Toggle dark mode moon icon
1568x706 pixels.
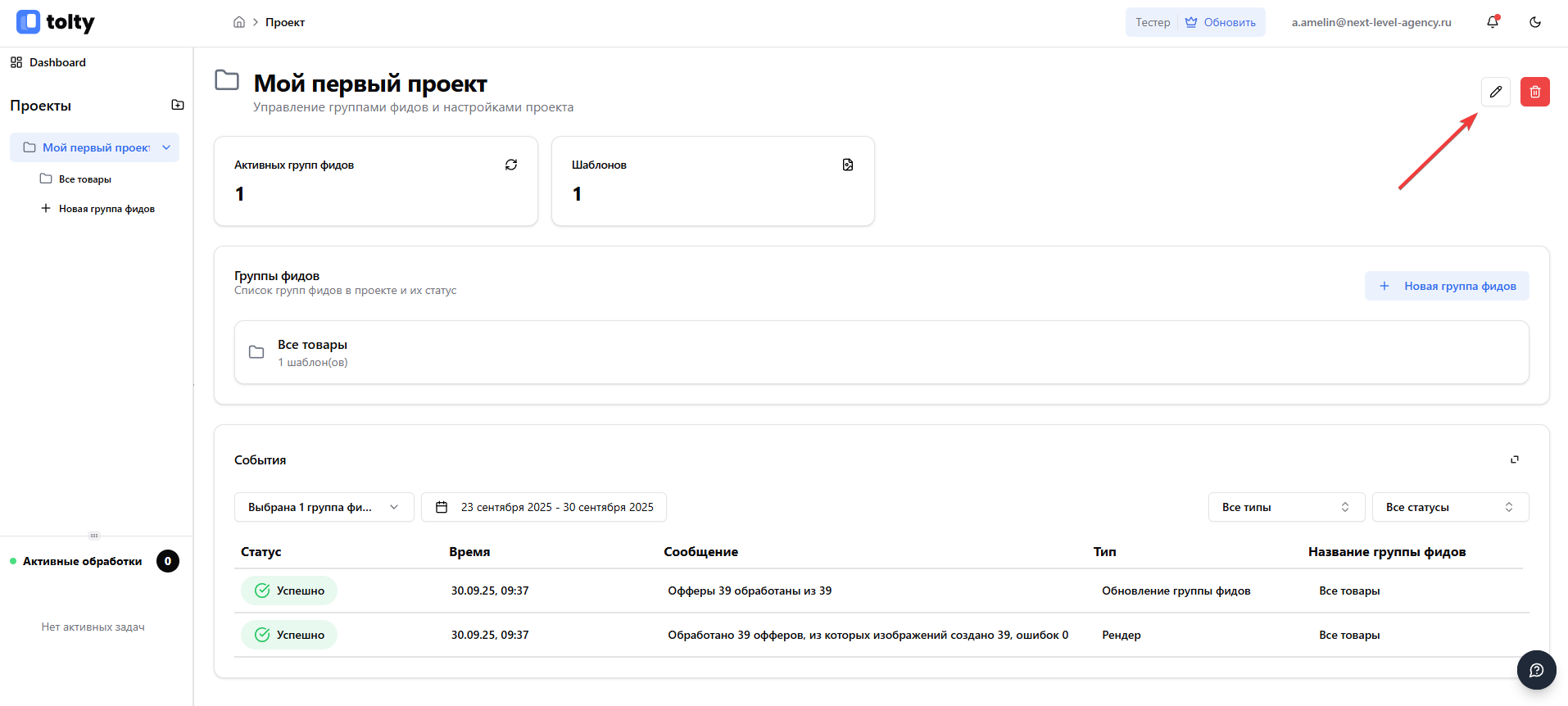point(1535,22)
